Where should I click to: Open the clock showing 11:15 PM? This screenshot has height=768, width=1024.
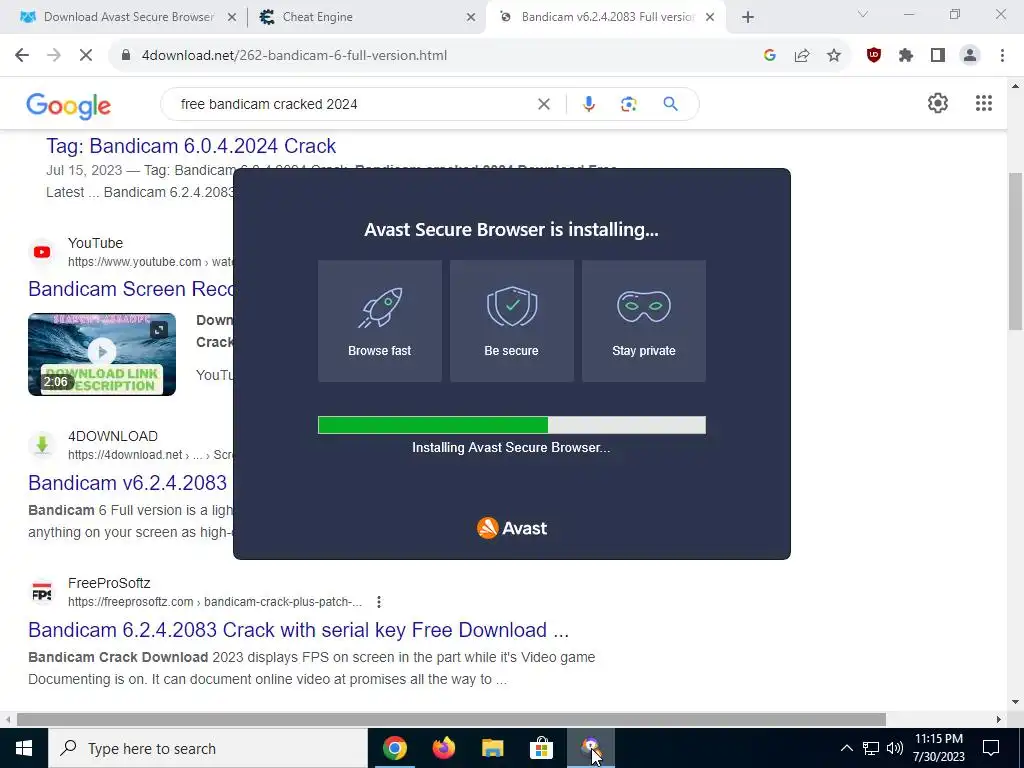(939, 748)
